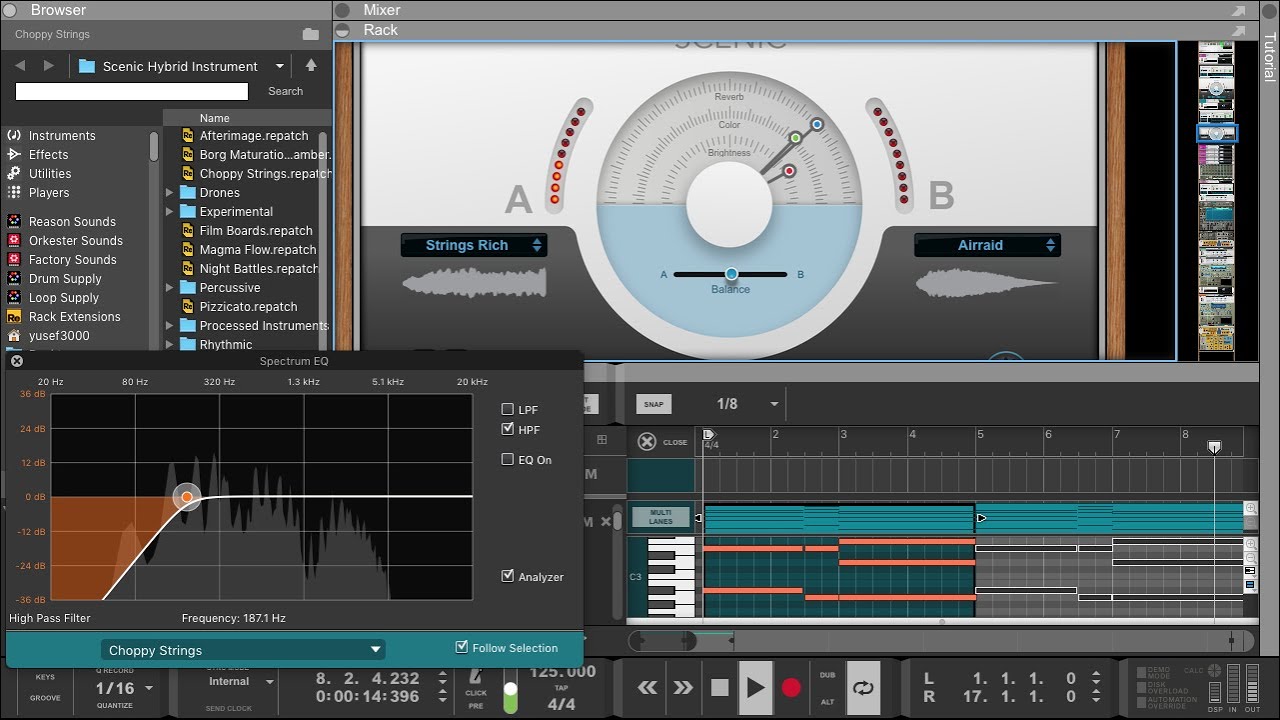
Task: Toggle the ALT button
Action: 827,702
